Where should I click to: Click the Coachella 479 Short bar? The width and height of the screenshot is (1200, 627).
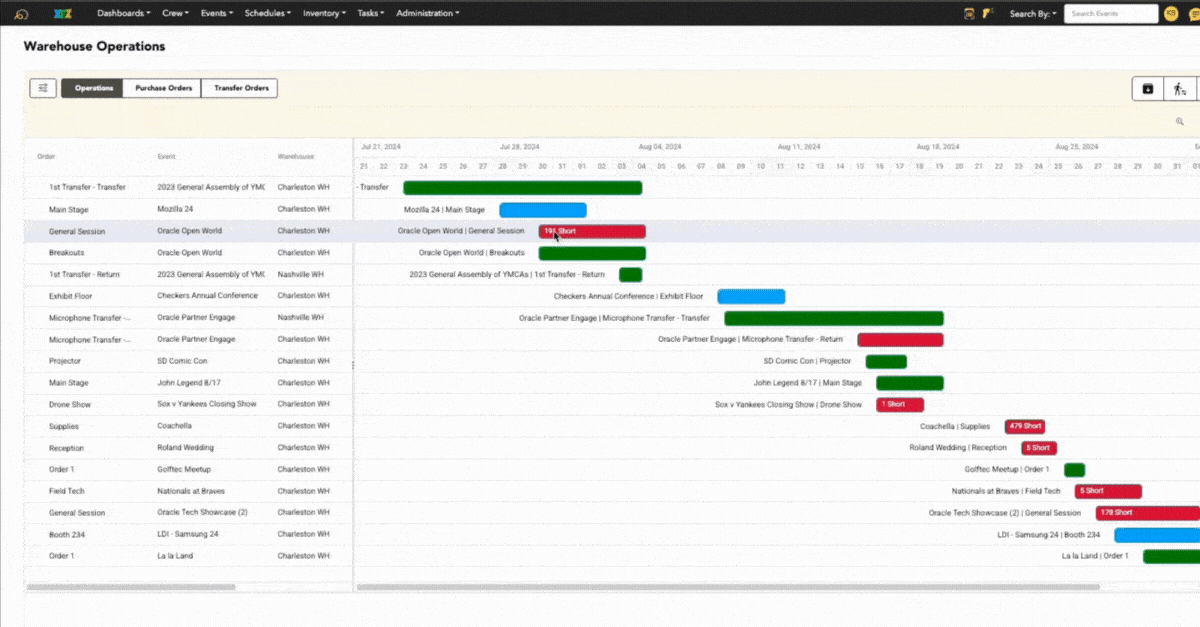(1025, 426)
